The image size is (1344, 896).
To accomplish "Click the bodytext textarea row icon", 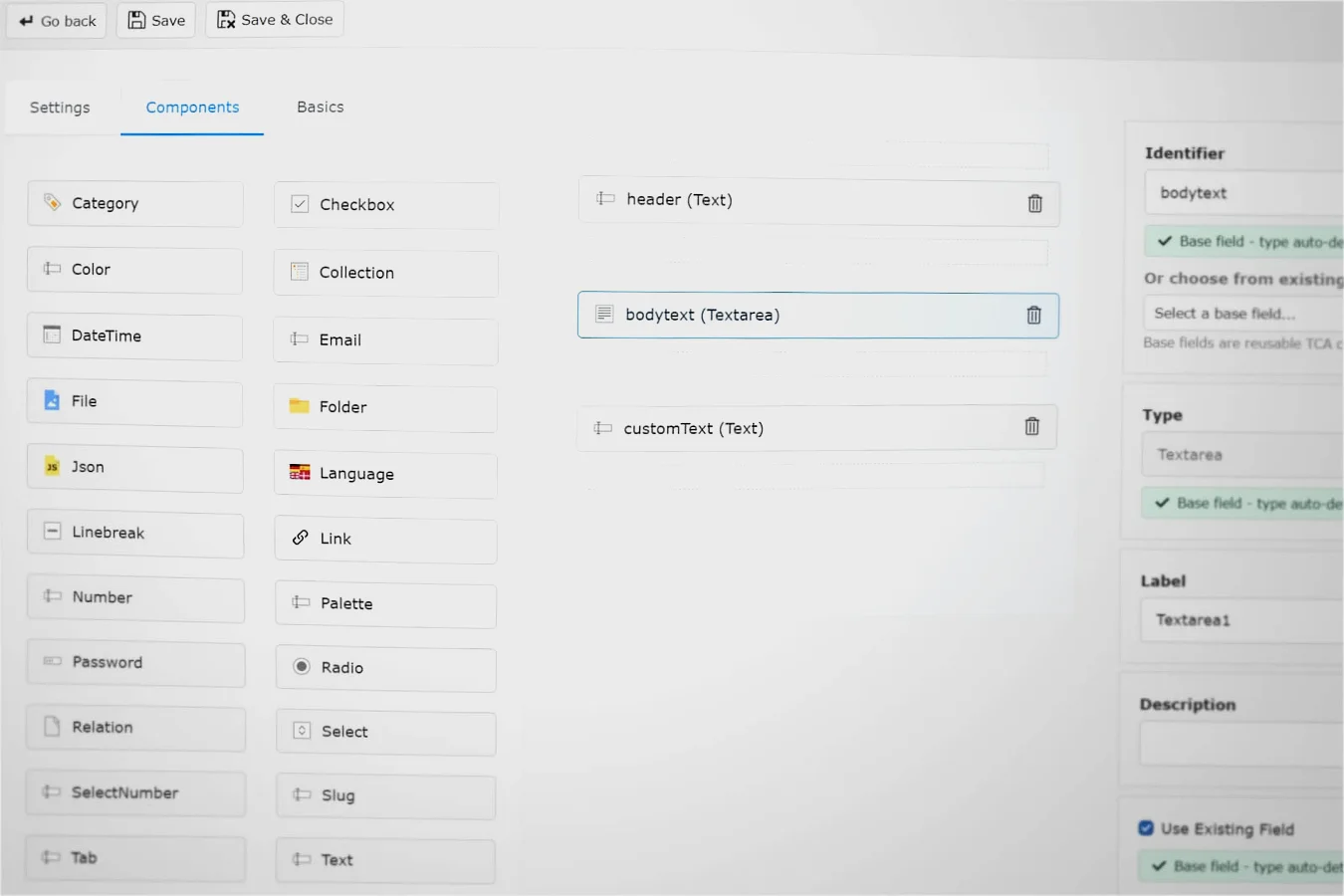I will (x=604, y=314).
